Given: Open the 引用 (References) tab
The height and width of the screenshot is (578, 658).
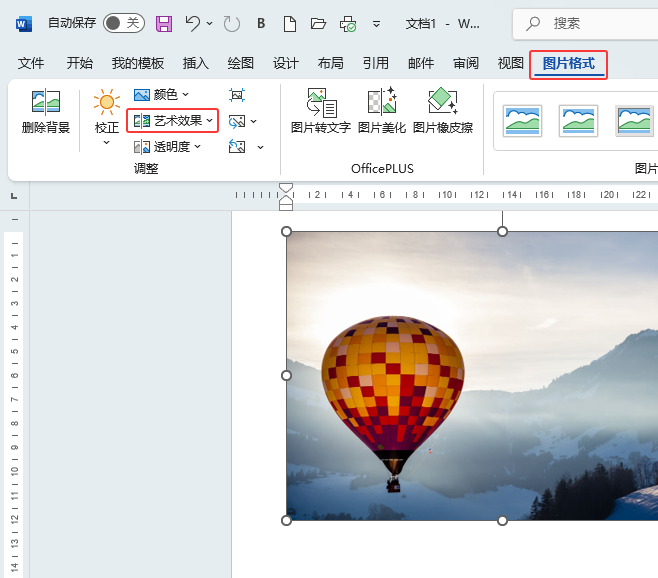Looking at the screenshot, I should pos(376,63).
